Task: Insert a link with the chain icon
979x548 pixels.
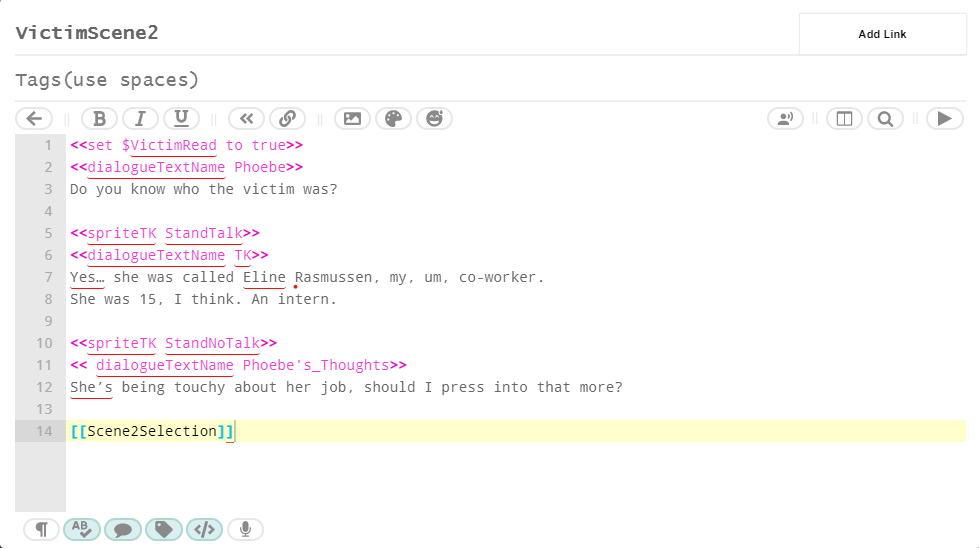Action: [287, 119]
